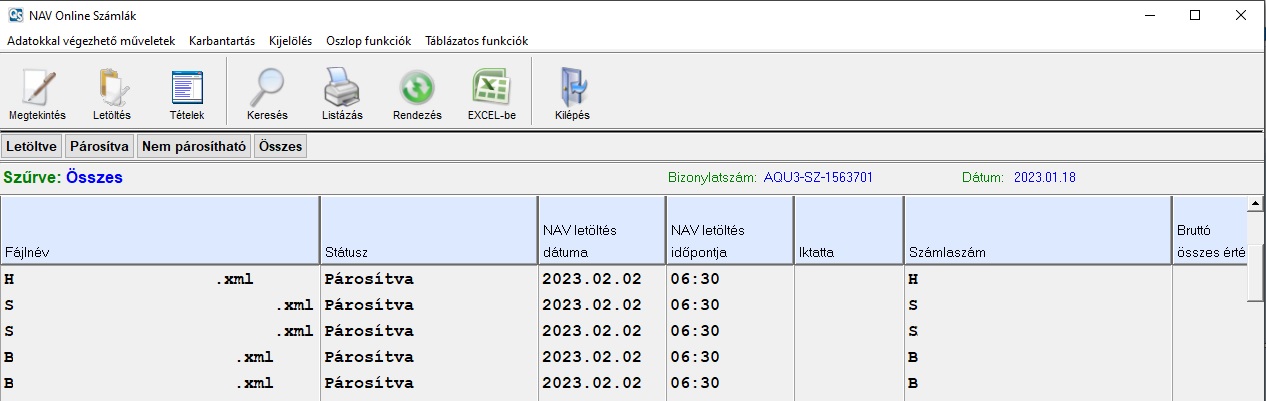Open the Karbantartás menu

[221, 41]
